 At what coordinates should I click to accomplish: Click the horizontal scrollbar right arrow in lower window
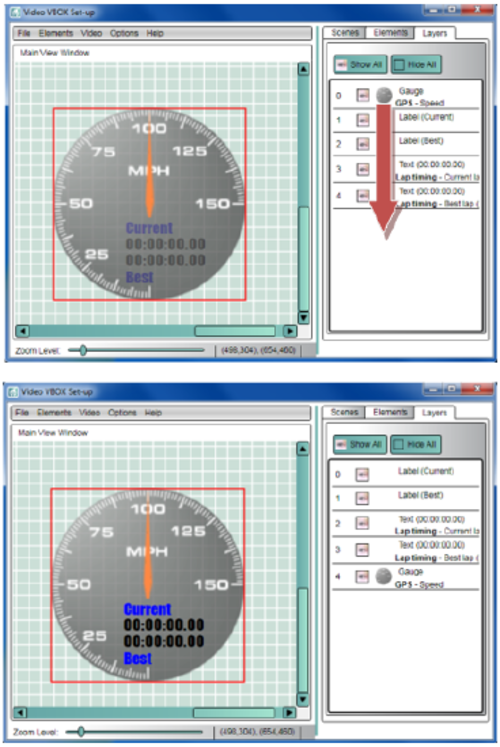click(x=289, y=713)
